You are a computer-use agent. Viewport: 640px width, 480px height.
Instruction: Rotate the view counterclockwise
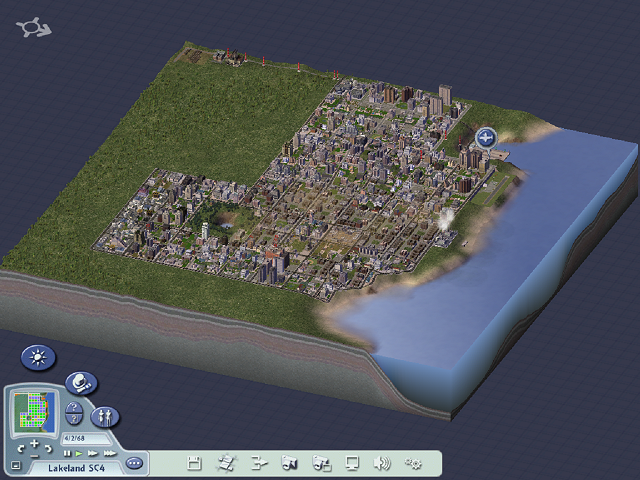[20, 450]
